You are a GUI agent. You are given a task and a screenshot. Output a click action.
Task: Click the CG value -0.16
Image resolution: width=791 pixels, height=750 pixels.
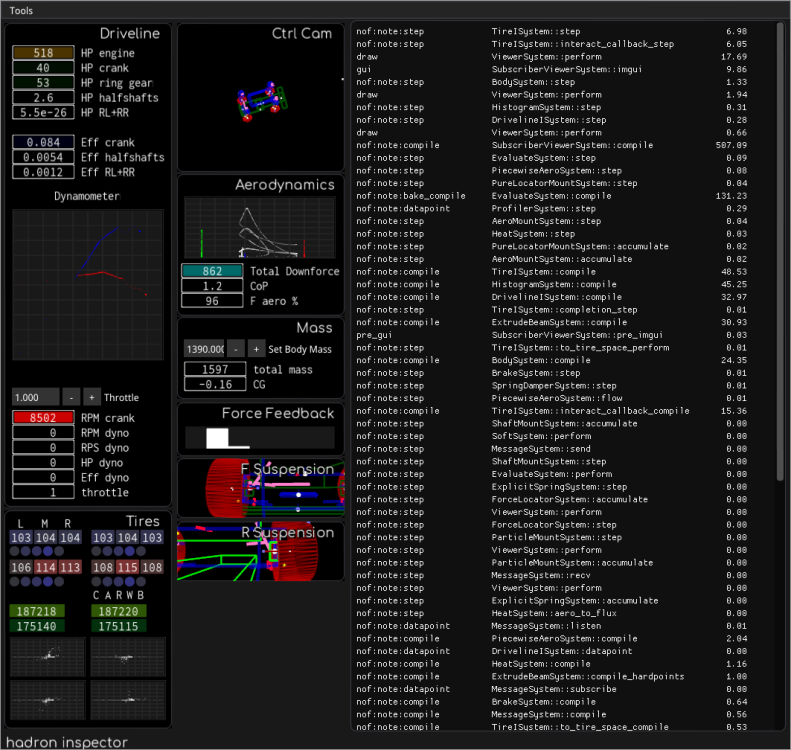click(x=215, y=384)
